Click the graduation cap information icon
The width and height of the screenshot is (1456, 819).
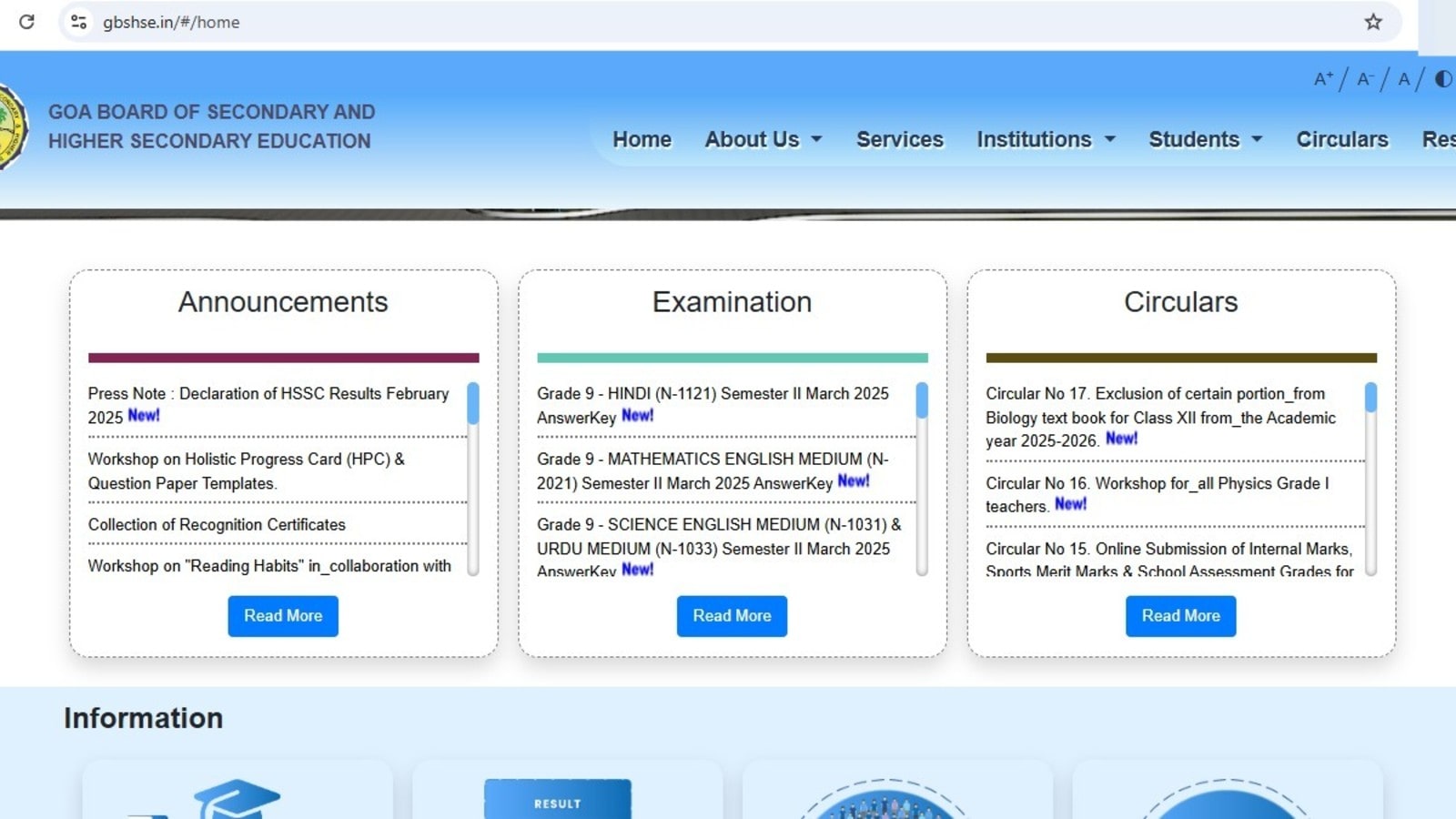tap(236, 799)
